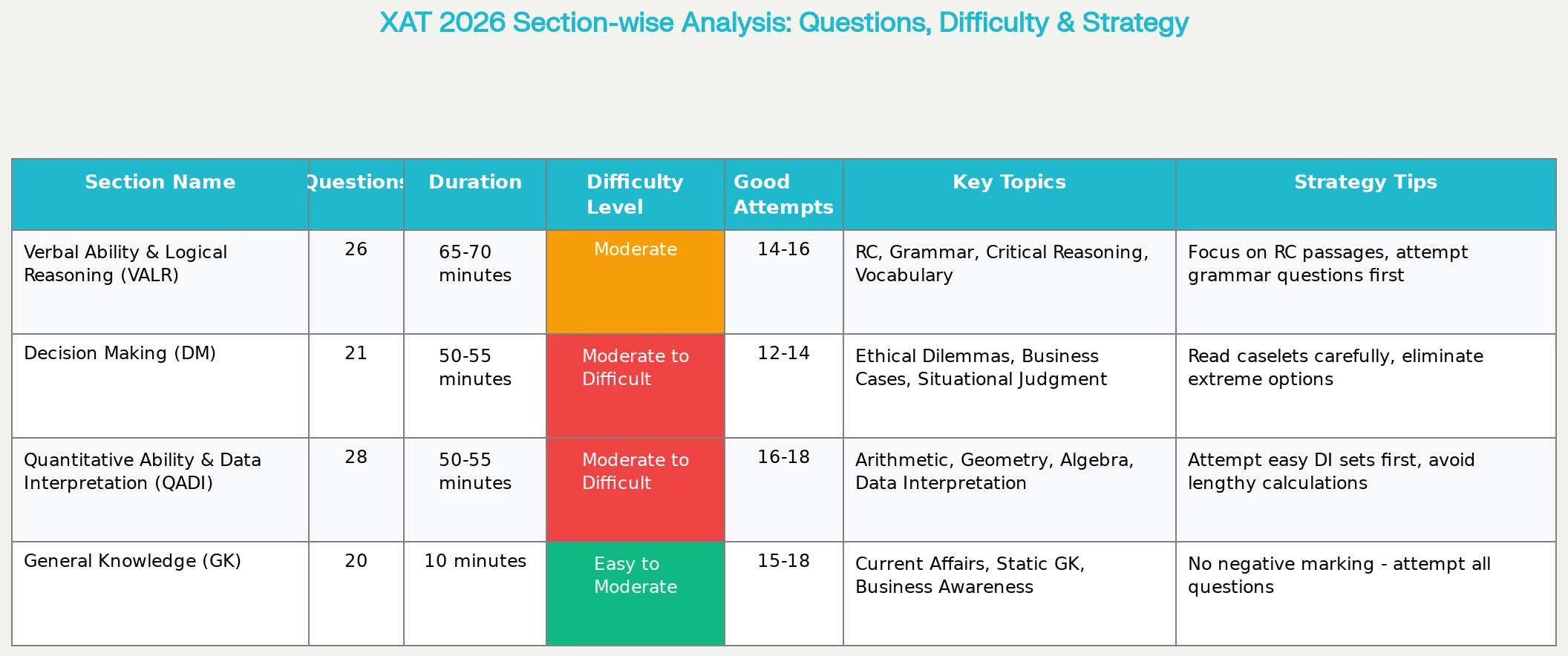Select the Strategy Tips column header

(x=1365, y=183)
